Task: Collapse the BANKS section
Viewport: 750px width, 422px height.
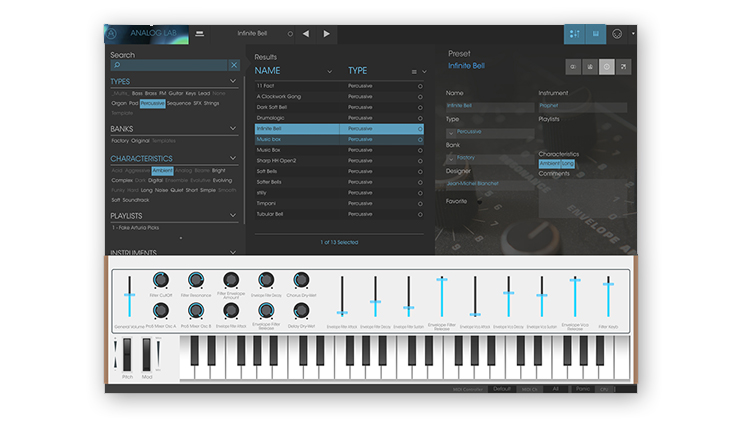Action: click(x=233, y=128)
